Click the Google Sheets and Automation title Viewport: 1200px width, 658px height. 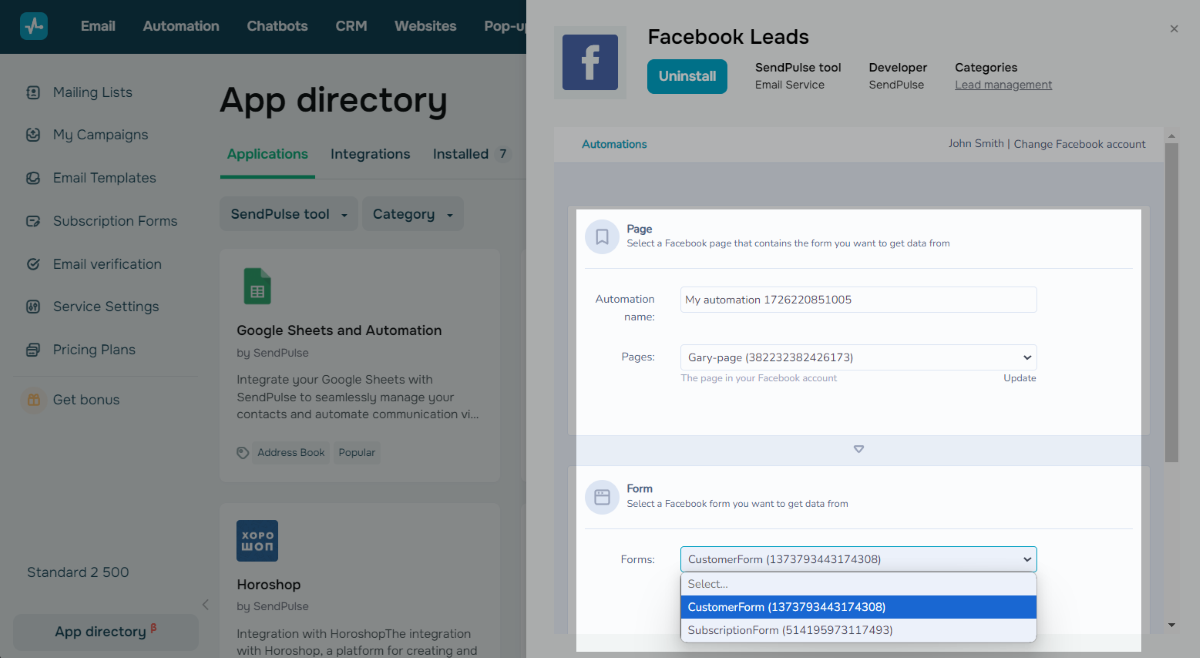click(x=339, y=330)
